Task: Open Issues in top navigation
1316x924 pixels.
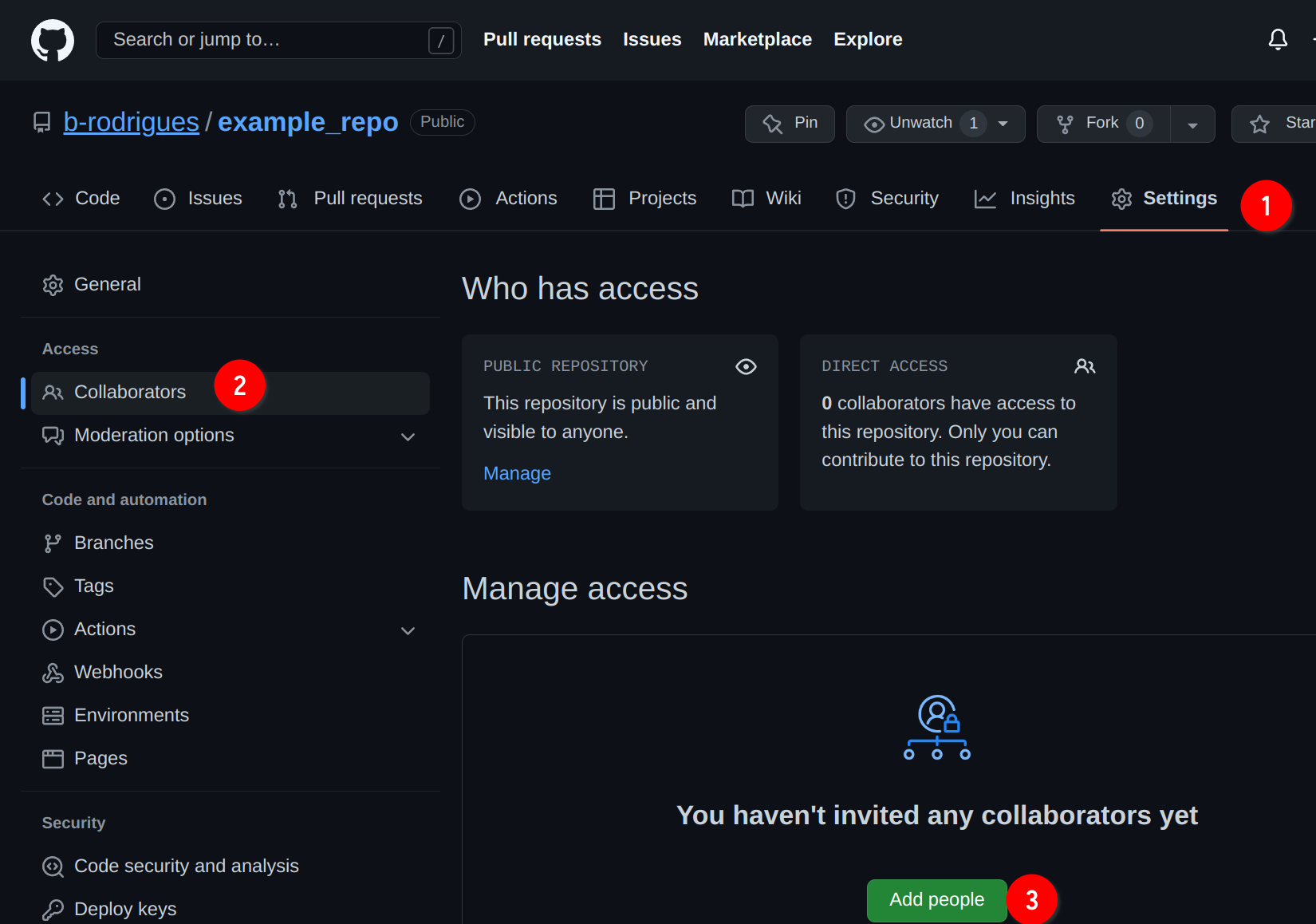Action: click(x=652, y=39)
